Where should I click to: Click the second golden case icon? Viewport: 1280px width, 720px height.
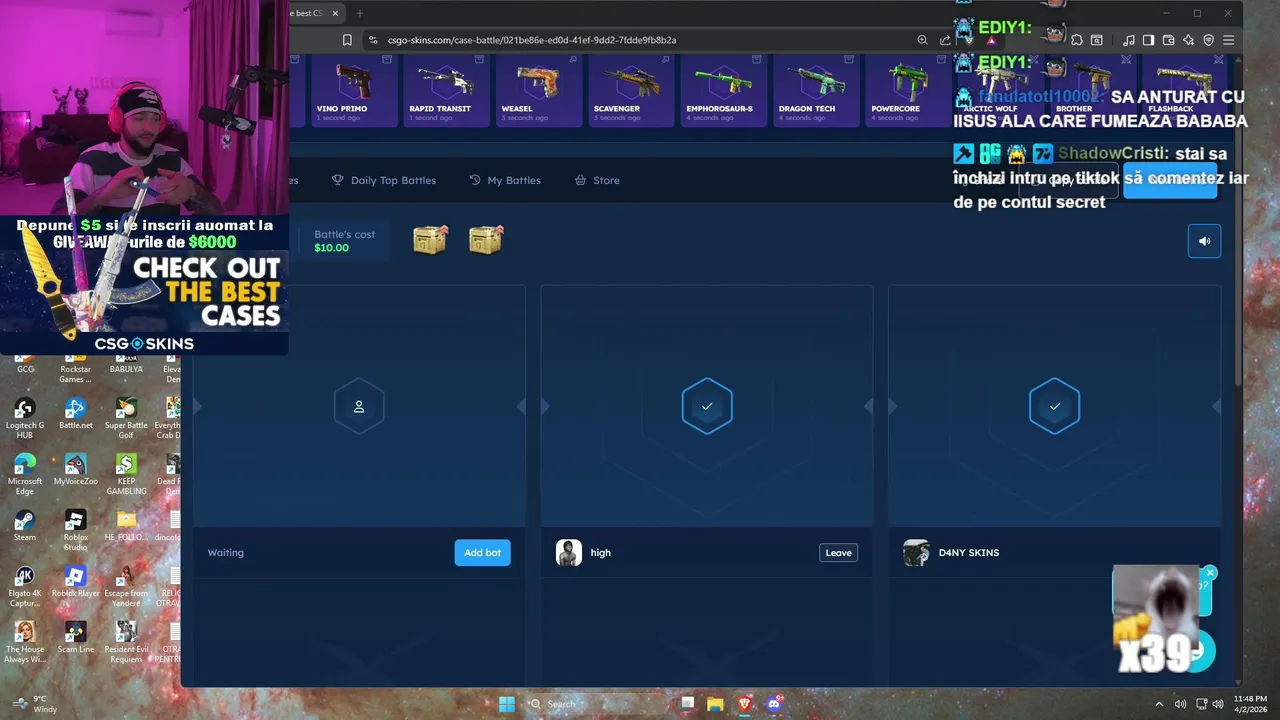pos(486,240)
